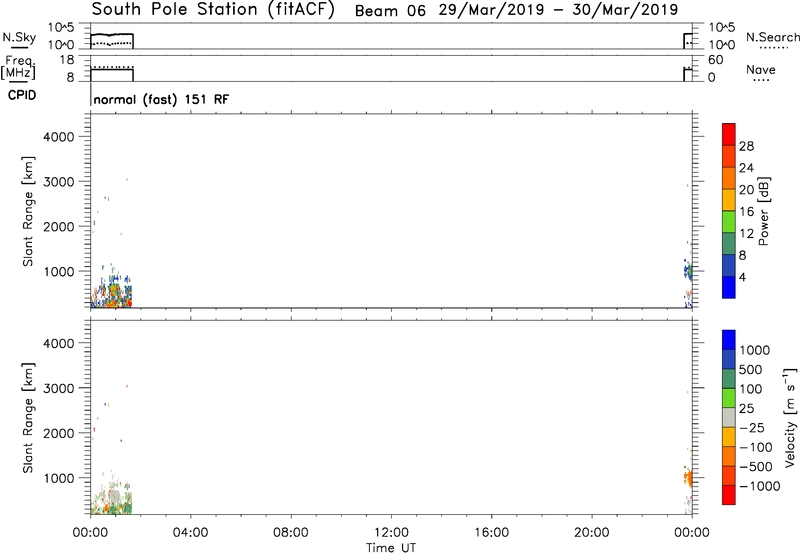Click the 'Time UT' axis label

pos(391,548)
